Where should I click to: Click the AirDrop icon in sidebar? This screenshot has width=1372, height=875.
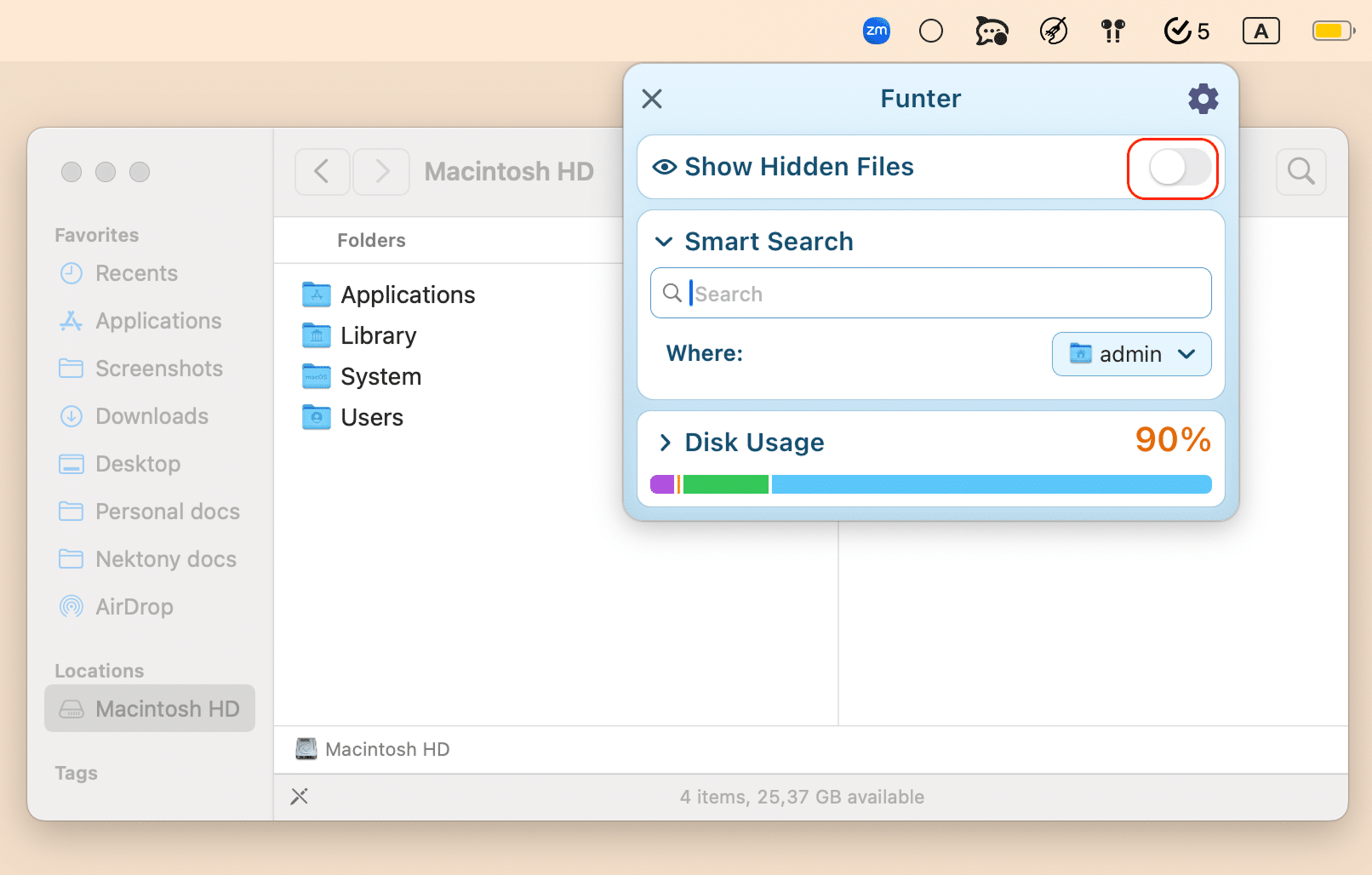pos(71,607)
